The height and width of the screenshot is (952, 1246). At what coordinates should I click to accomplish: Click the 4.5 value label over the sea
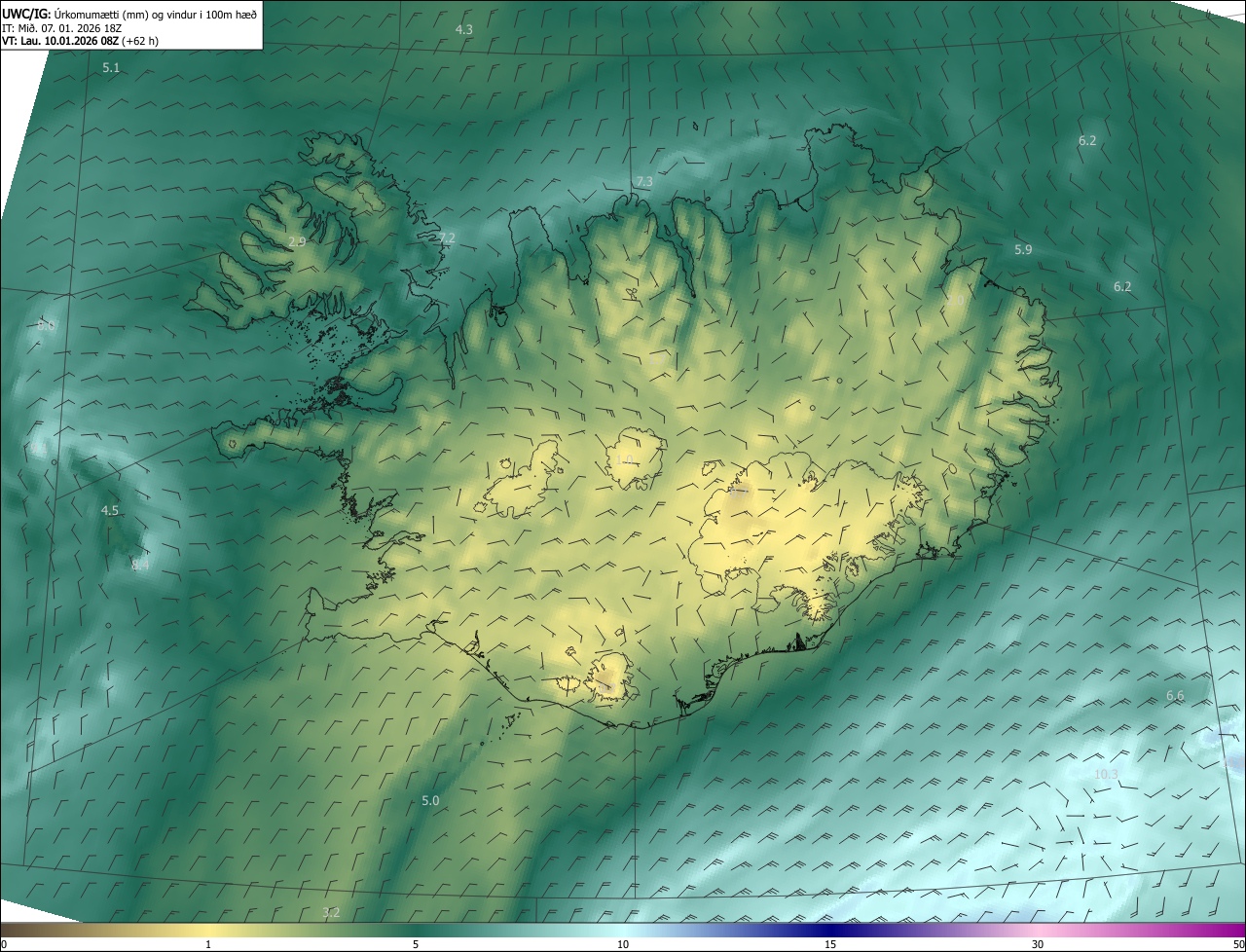click(110, 511)
